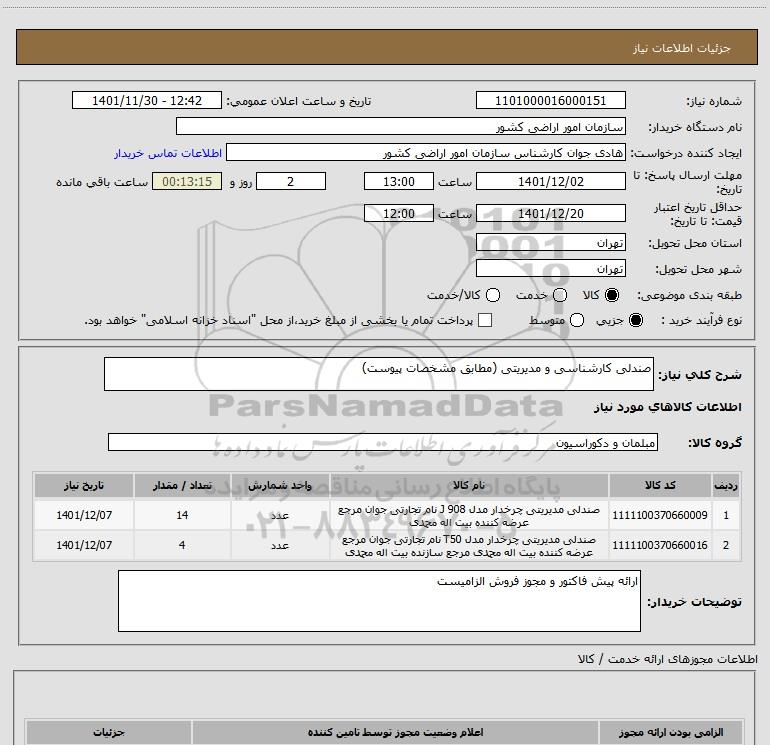The image size is (770, 745).
Task: Click the شماره نیاز field 1101000016000151
Action: click(550, 100)
